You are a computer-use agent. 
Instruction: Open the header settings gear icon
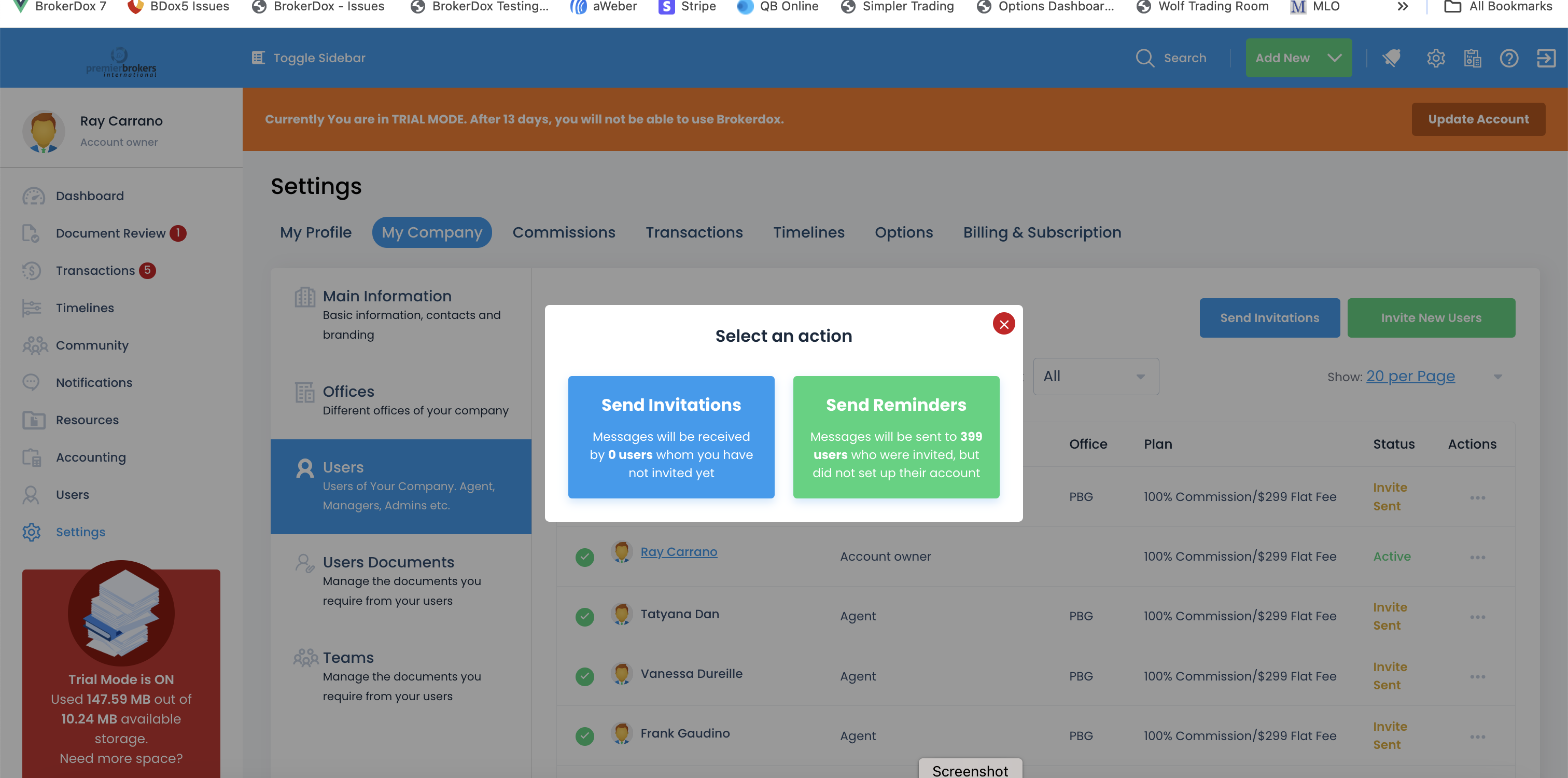point(1435,58)
